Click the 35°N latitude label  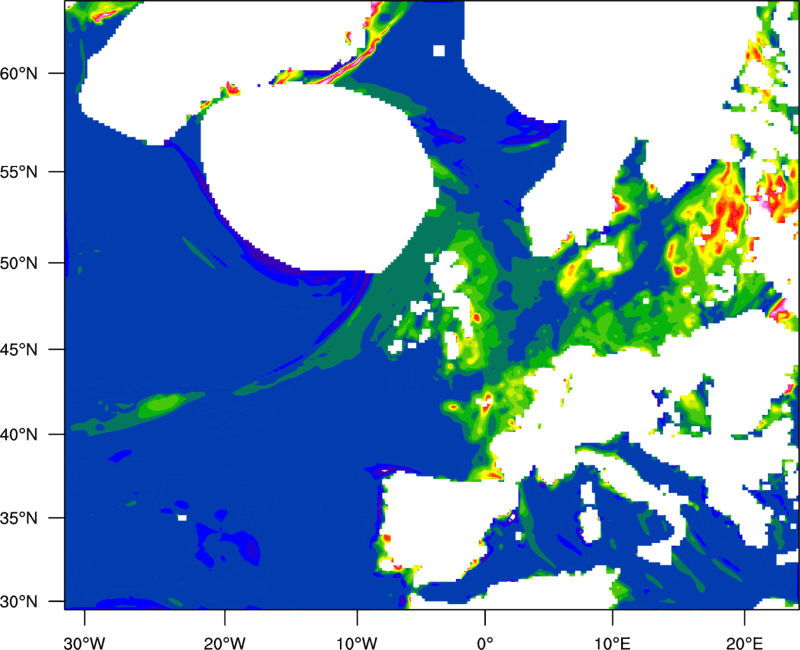coord(19,518)
